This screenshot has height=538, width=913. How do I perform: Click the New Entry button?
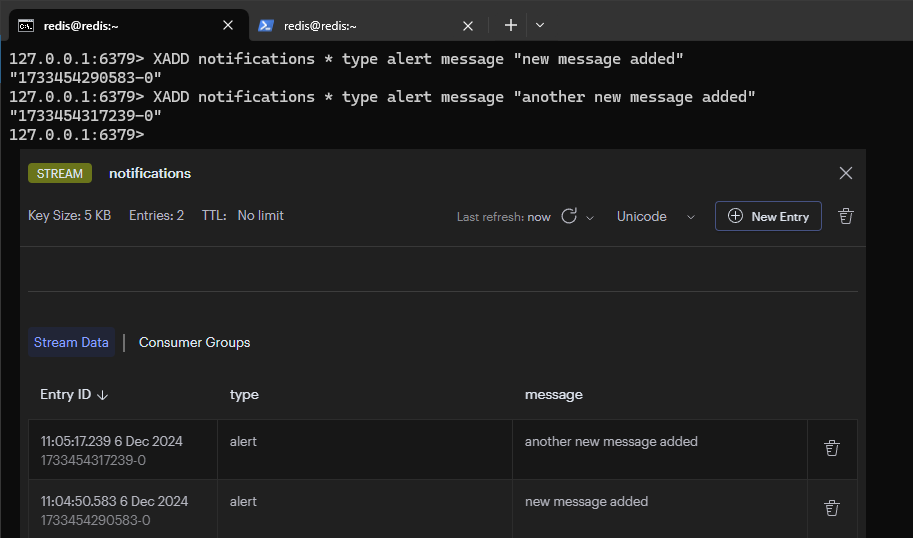[768, 216]
